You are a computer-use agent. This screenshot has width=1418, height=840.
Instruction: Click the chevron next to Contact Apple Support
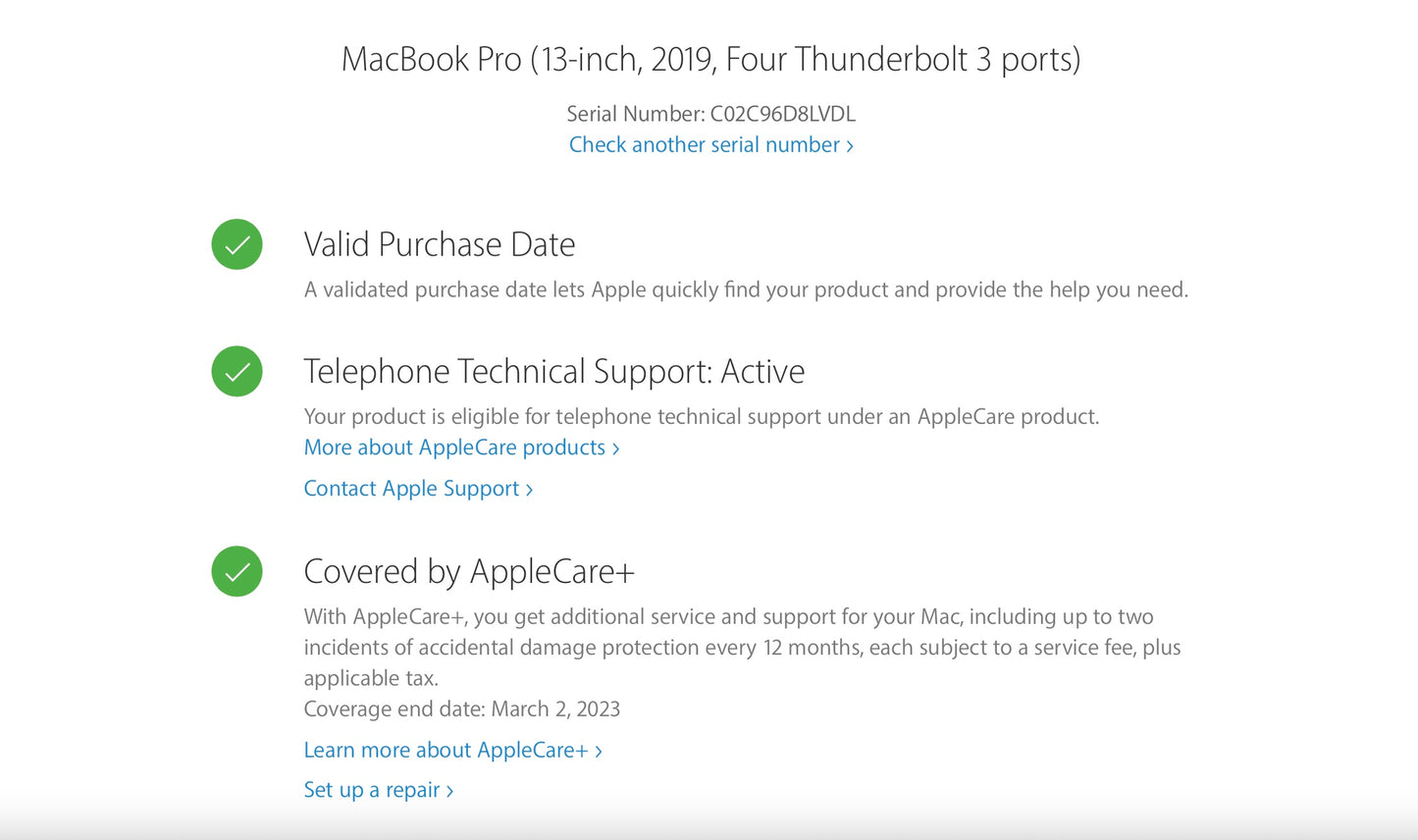[x=528, y=489]
